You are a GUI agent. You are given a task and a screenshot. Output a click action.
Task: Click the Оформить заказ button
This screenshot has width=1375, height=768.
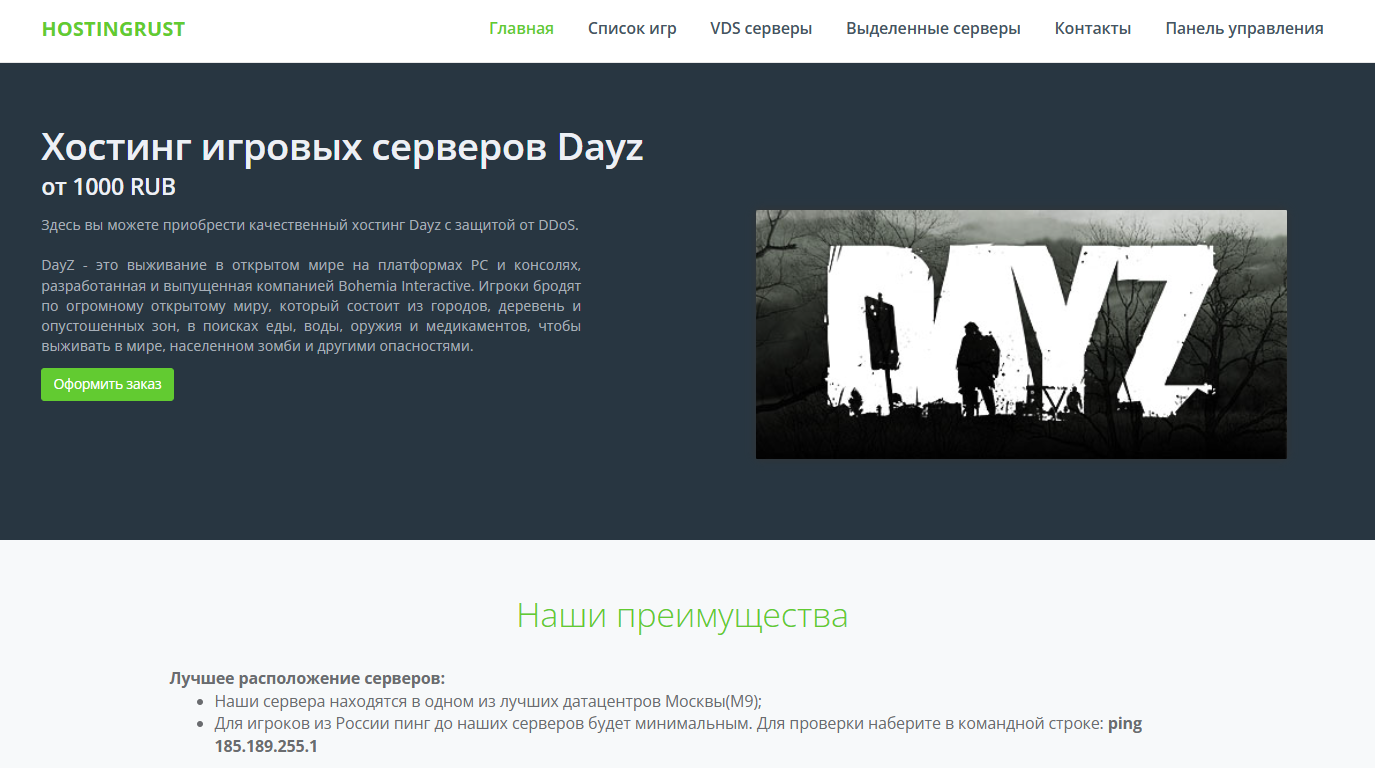[x=107, y=384]
